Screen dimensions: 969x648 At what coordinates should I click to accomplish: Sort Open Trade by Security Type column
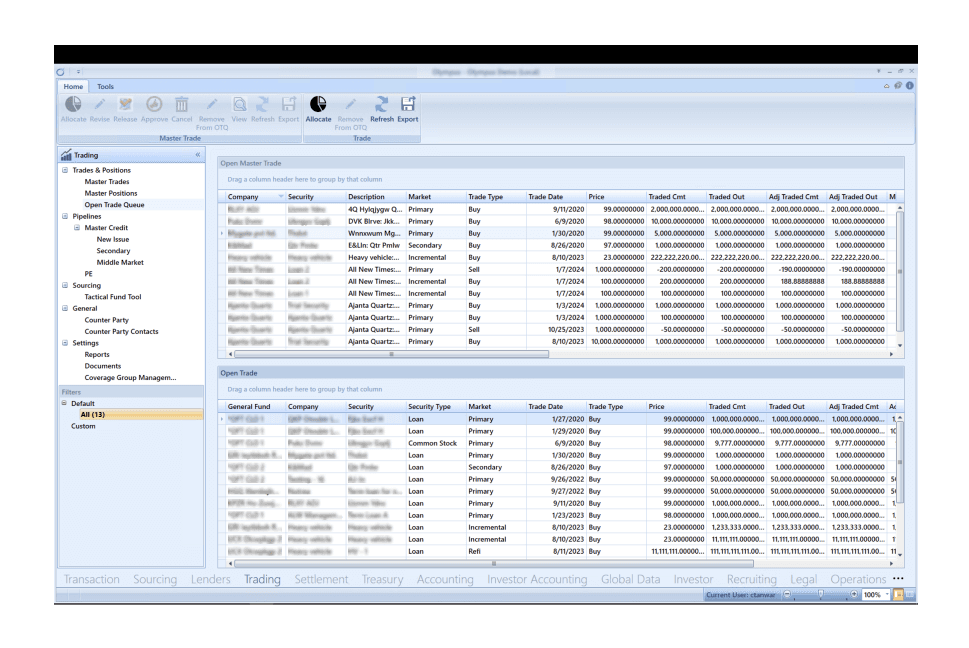point(435,406)
